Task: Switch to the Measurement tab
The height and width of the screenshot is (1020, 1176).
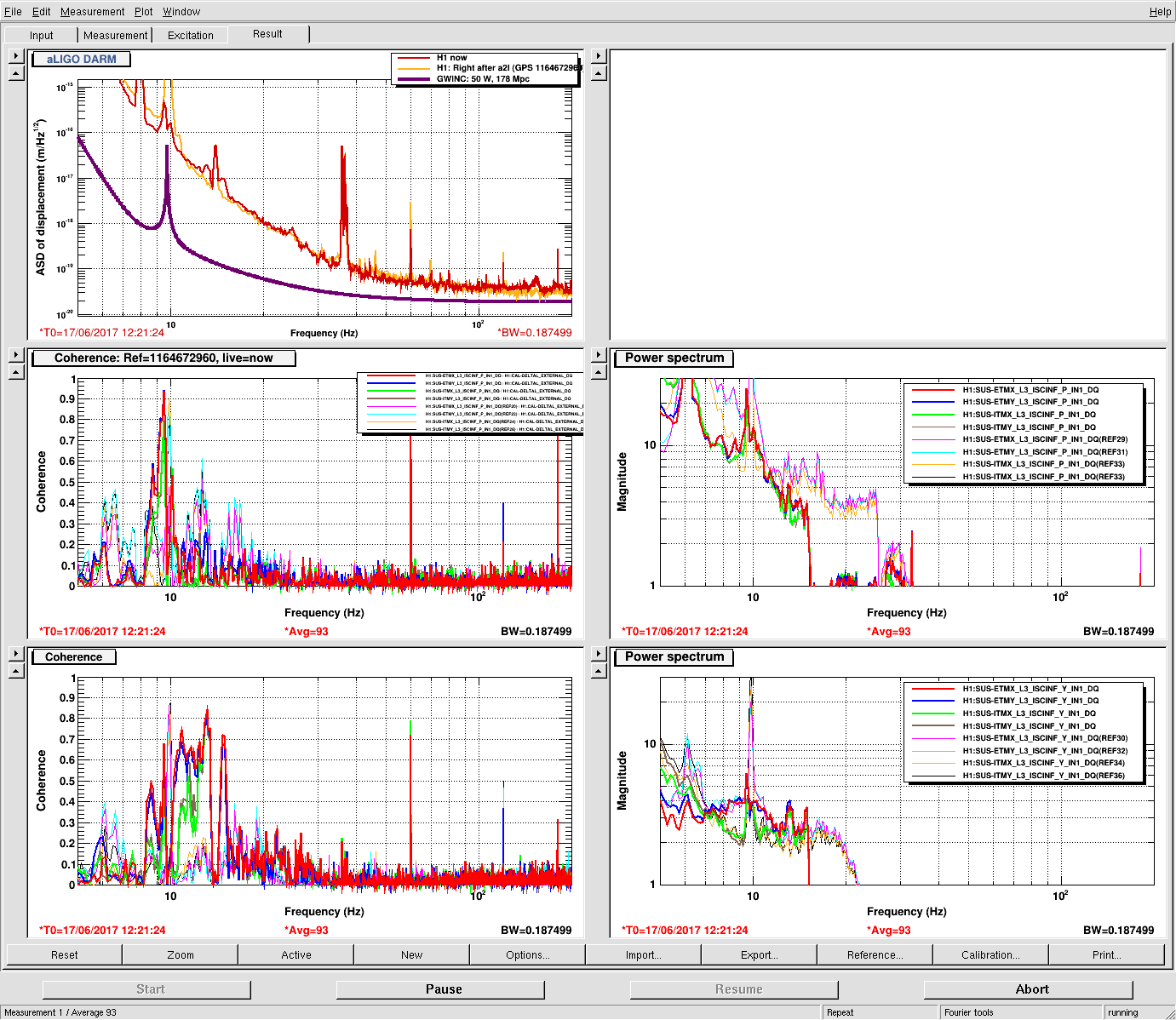Action: [x=115, y=35]
